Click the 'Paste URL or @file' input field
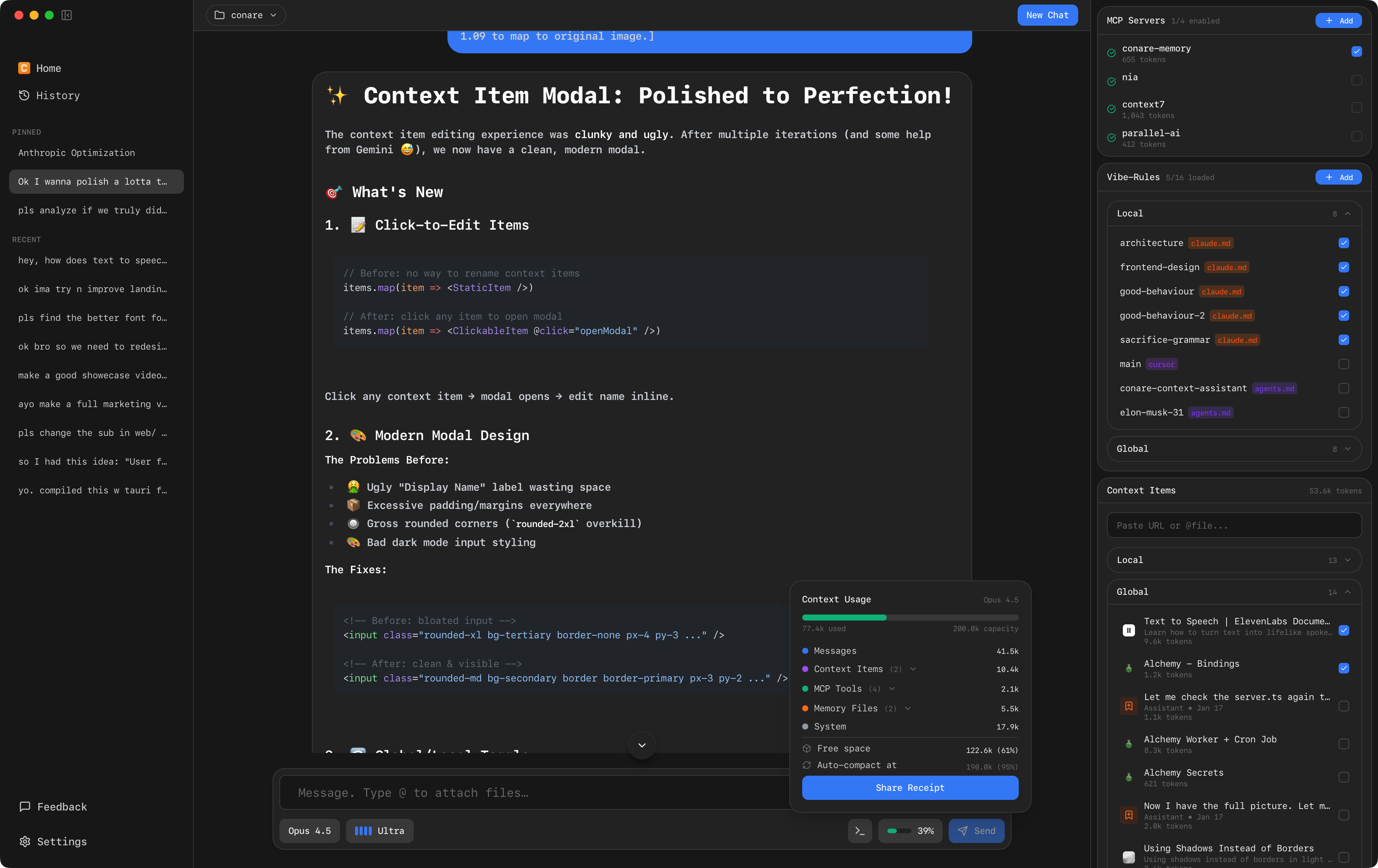1378x868 pixels. tap(1233, 525)
